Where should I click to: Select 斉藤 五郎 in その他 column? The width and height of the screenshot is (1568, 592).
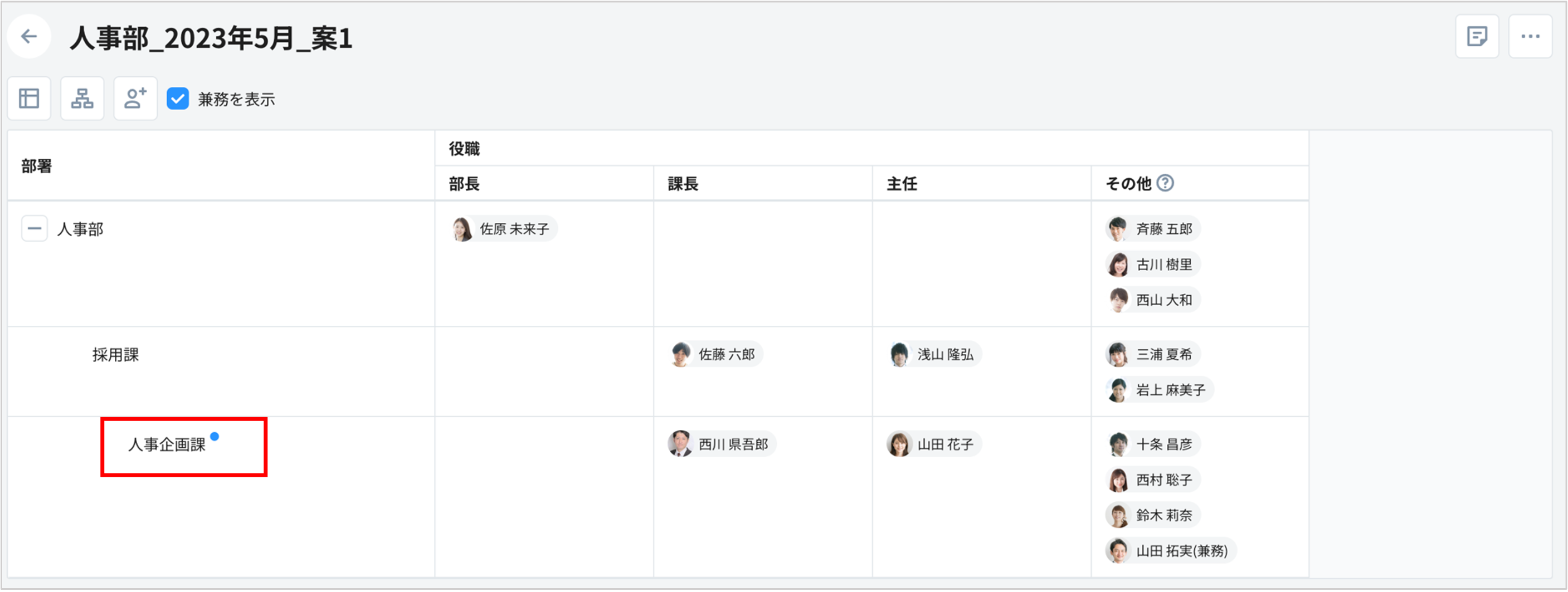coord(1153,229)
